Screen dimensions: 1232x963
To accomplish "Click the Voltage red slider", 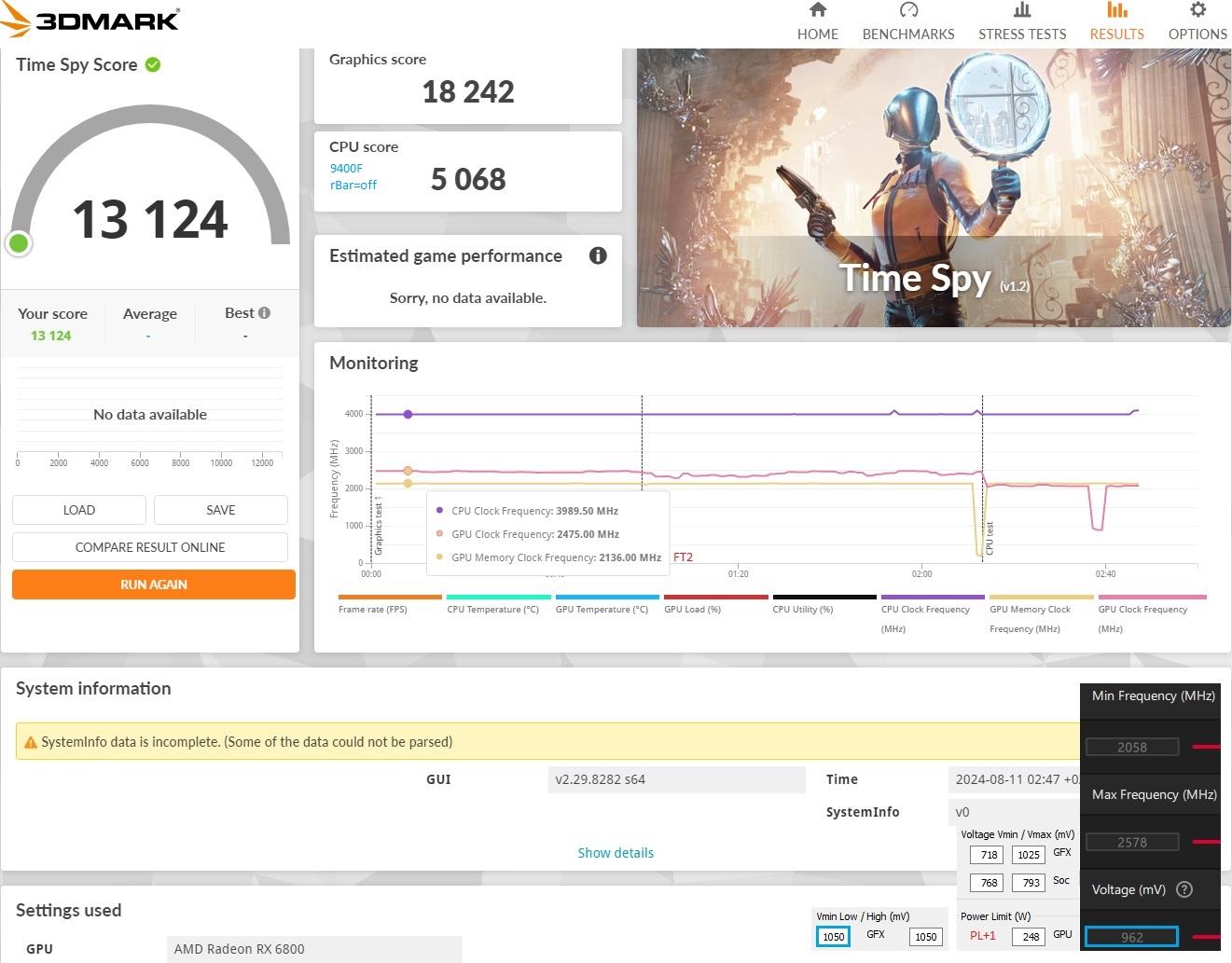I will [1206, 937].
